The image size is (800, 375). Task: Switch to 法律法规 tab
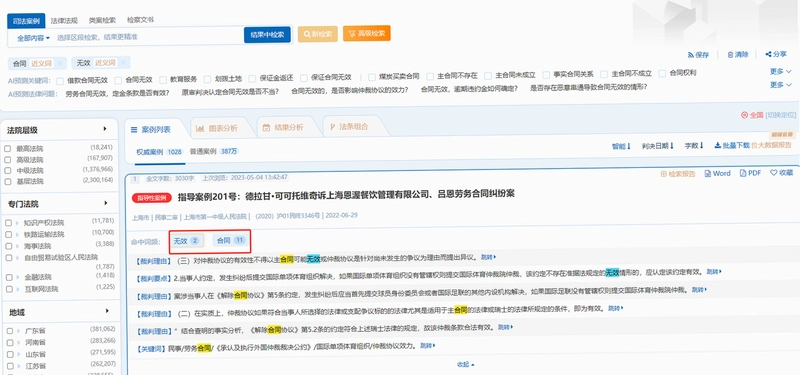tap(64, 21)
